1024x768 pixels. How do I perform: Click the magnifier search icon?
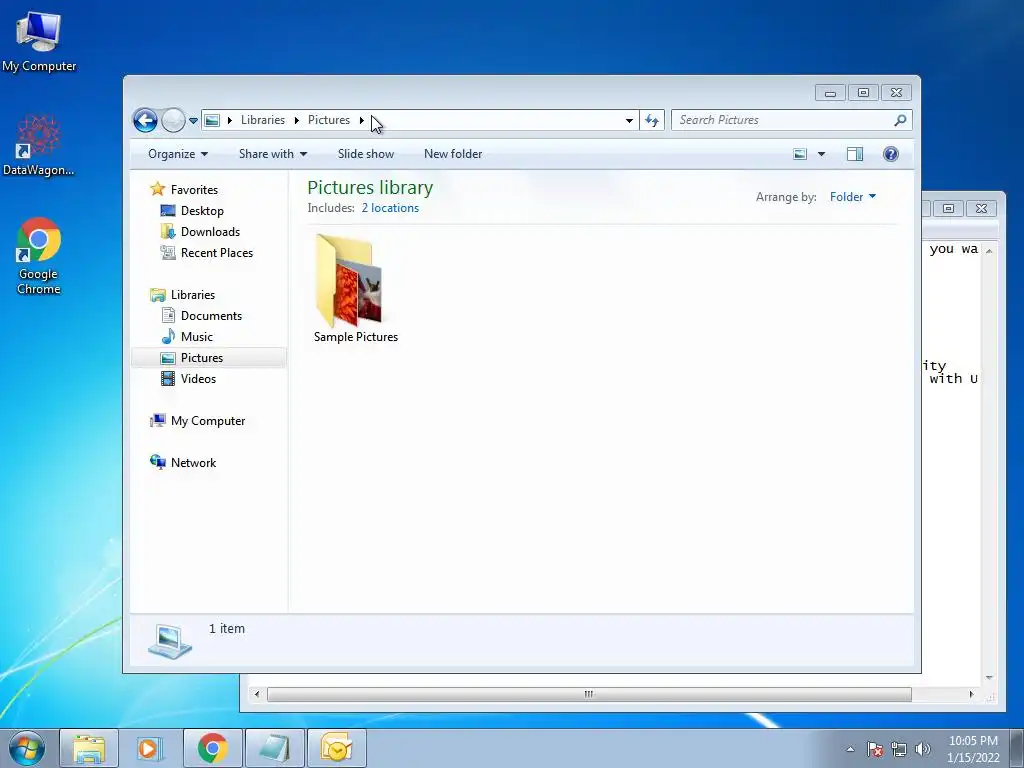pos(900,120)
